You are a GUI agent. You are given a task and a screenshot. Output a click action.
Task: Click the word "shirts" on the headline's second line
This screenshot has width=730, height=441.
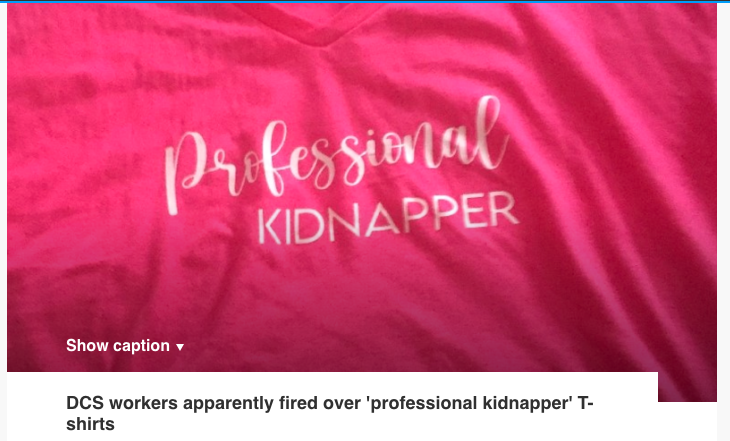point(90,424)
